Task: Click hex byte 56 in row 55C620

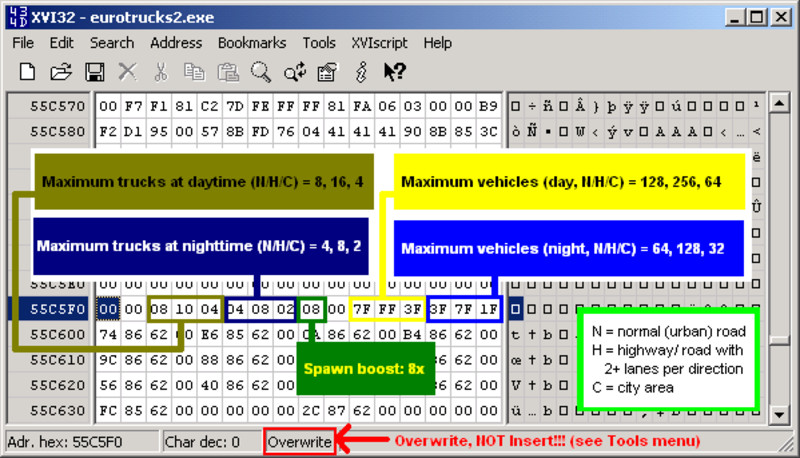Action: [108, 386]
